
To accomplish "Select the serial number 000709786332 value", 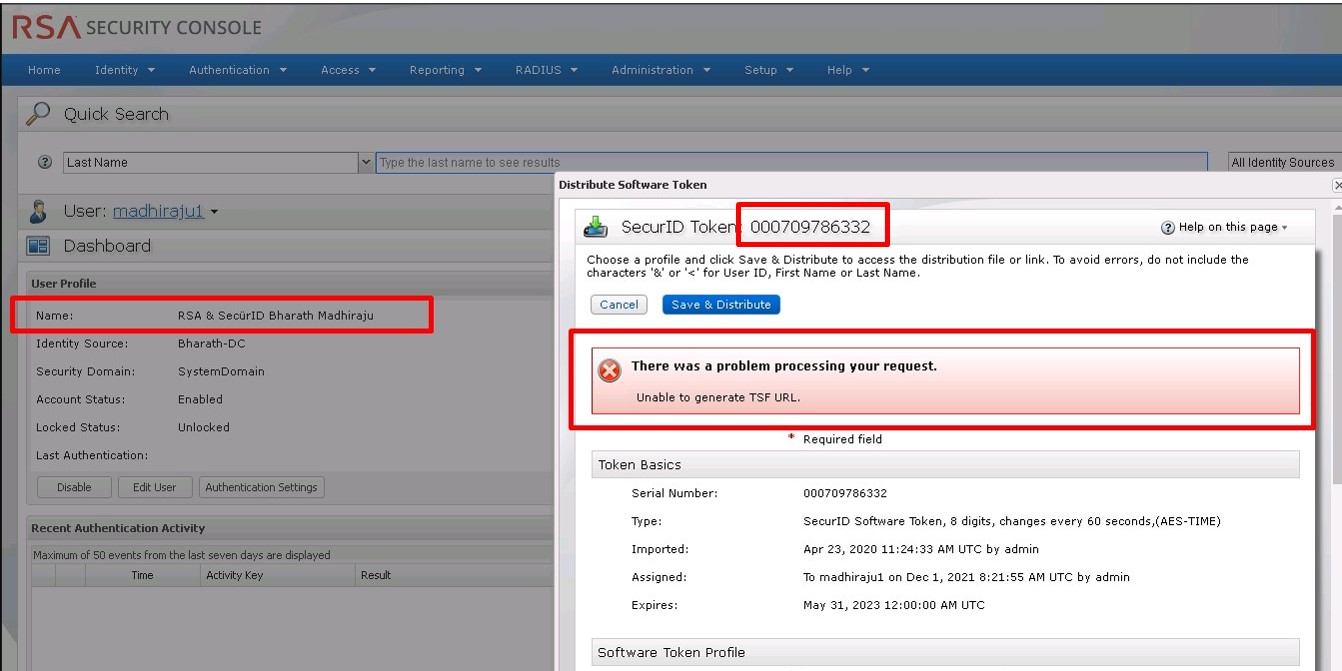I will point(845,493).
